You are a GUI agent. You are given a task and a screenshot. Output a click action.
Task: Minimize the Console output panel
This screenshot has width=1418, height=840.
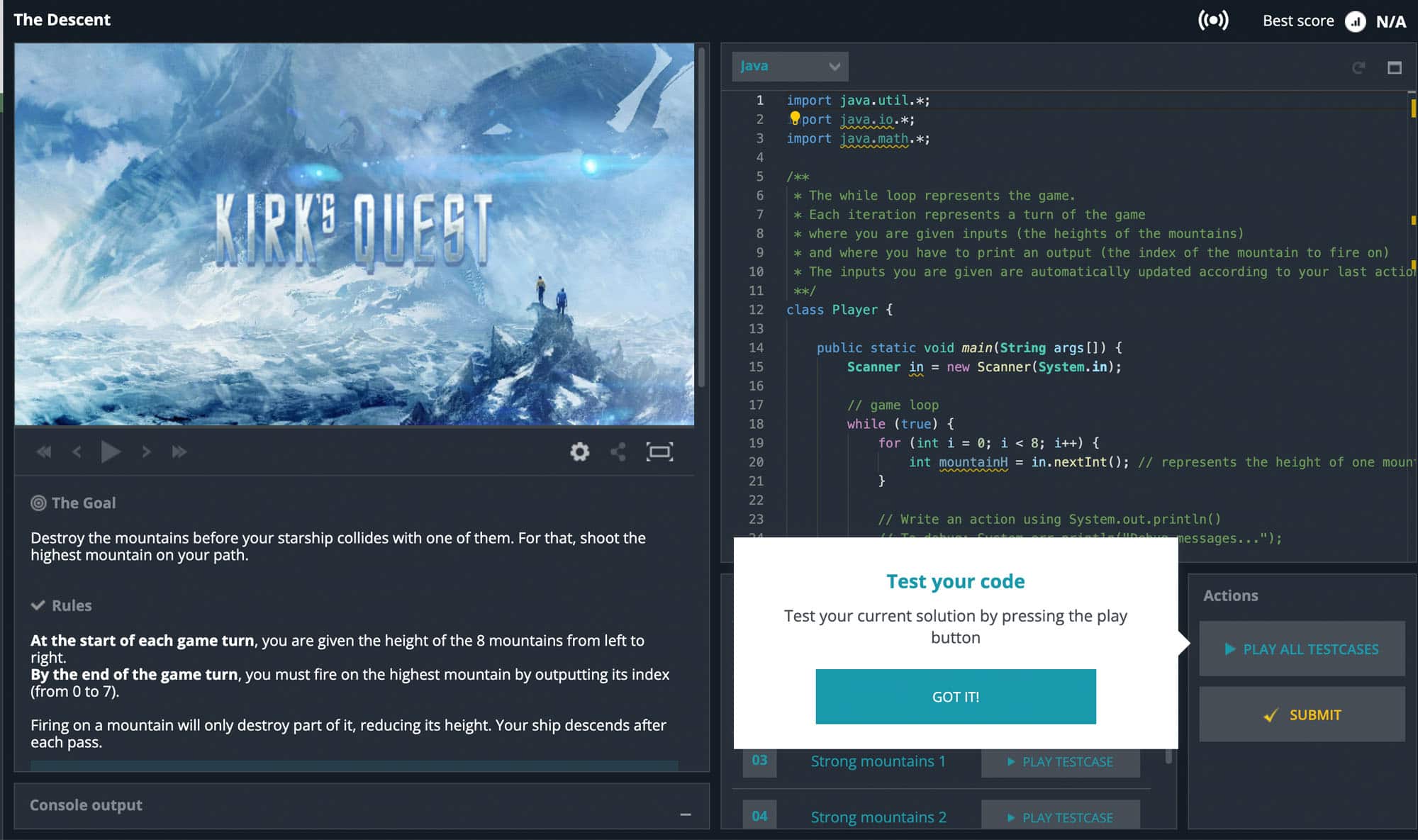(x=685, y=814)
